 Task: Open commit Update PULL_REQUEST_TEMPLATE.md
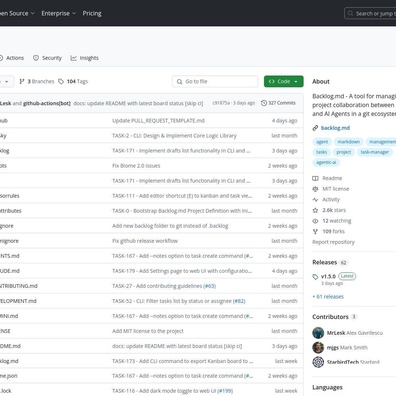tap(158, 121)
